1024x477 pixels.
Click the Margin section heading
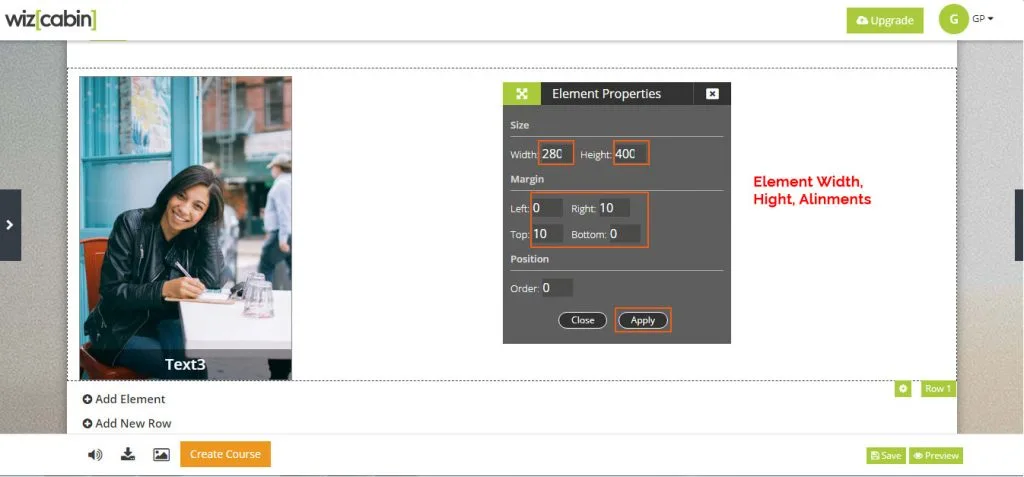click(527, 179)
